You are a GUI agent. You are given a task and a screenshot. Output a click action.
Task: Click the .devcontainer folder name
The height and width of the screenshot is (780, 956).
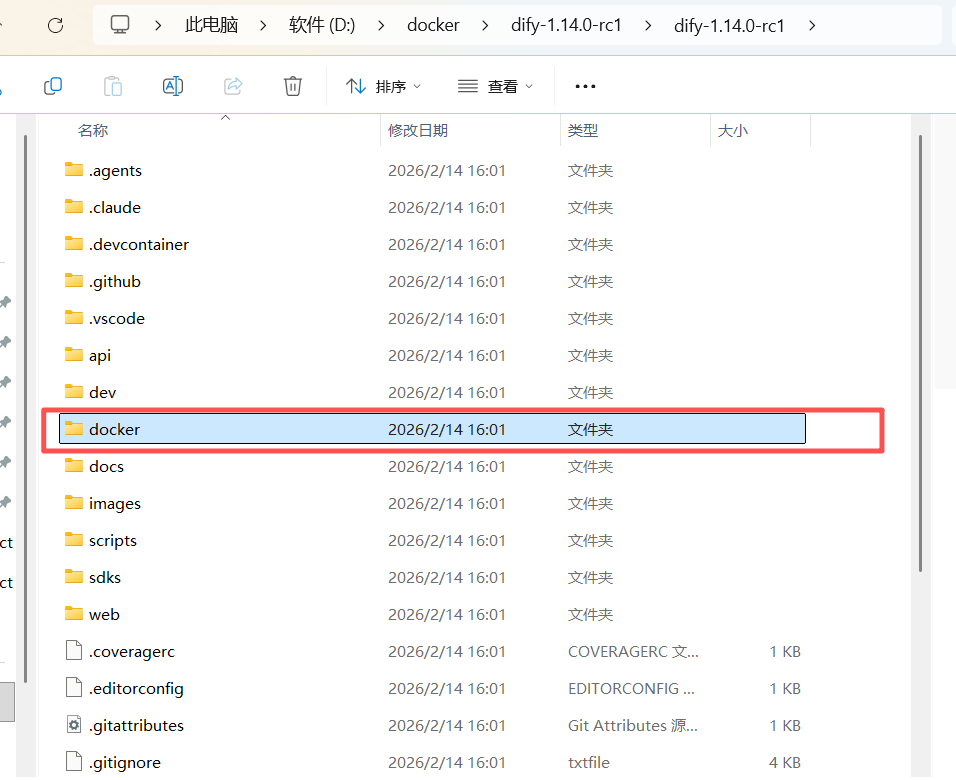point(139,245)
